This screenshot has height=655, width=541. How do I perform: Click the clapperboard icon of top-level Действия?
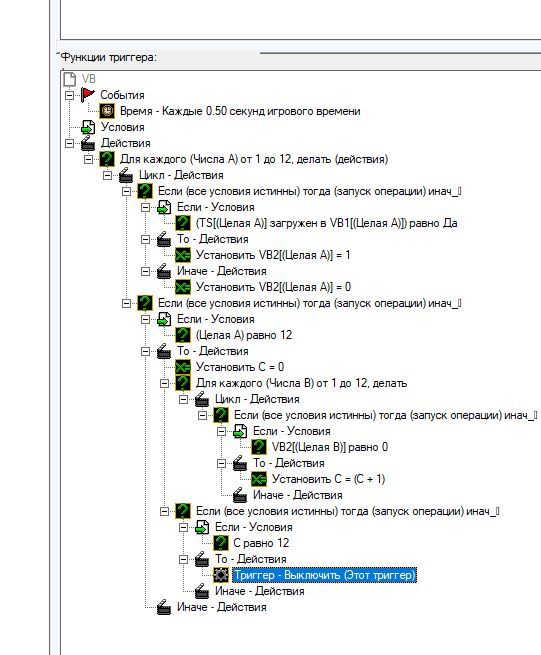[x=88, y=143]
